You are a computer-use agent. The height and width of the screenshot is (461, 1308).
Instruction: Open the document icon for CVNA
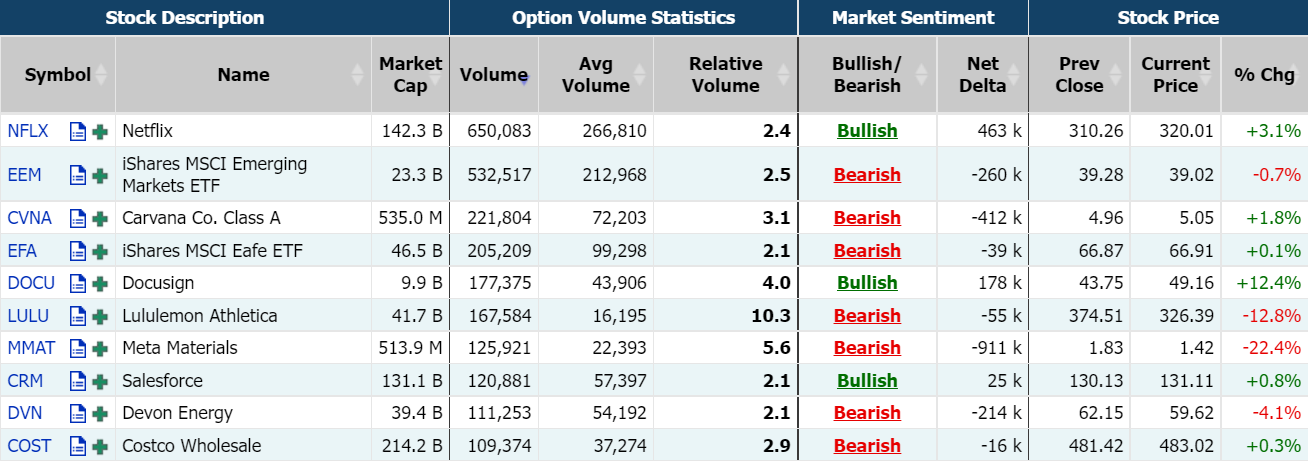78,218
